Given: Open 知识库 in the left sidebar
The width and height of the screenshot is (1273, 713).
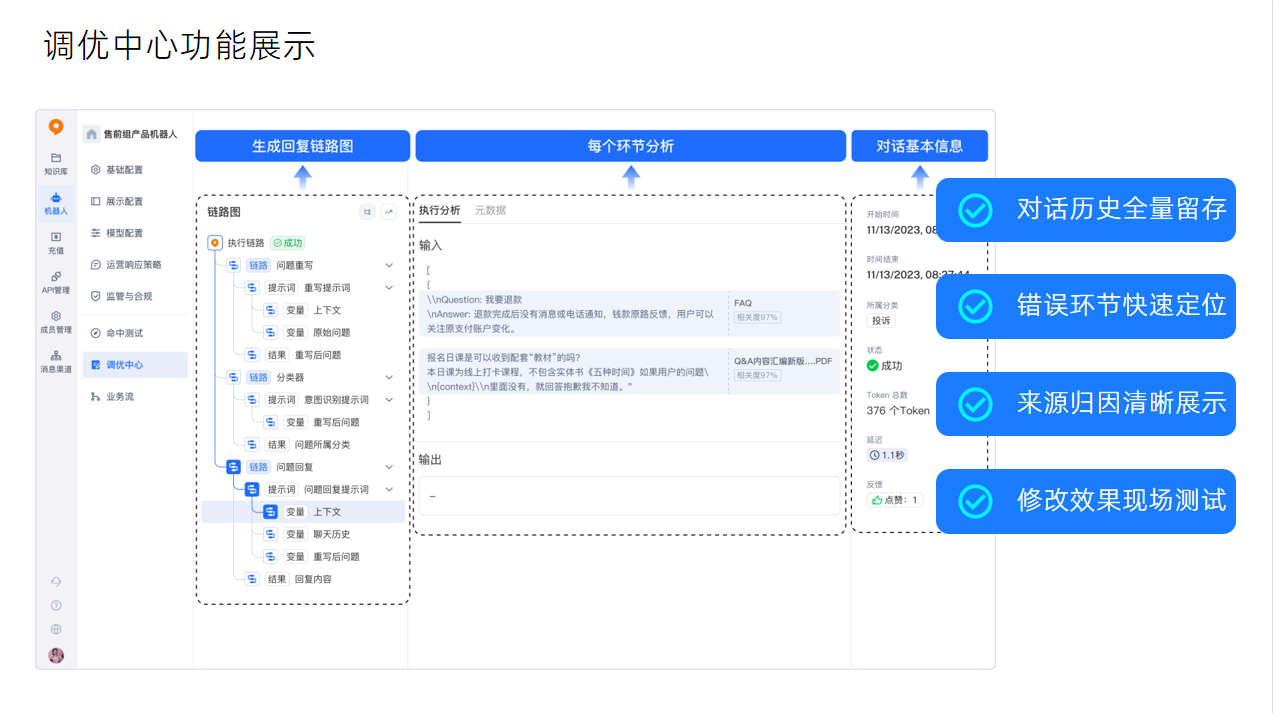Looking at the screenshot, I should pos(56,163).
